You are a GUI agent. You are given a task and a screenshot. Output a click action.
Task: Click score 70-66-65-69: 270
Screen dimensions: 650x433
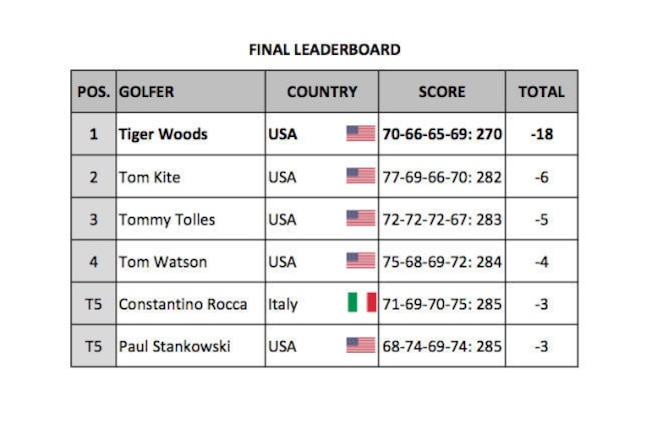point(442,134)
